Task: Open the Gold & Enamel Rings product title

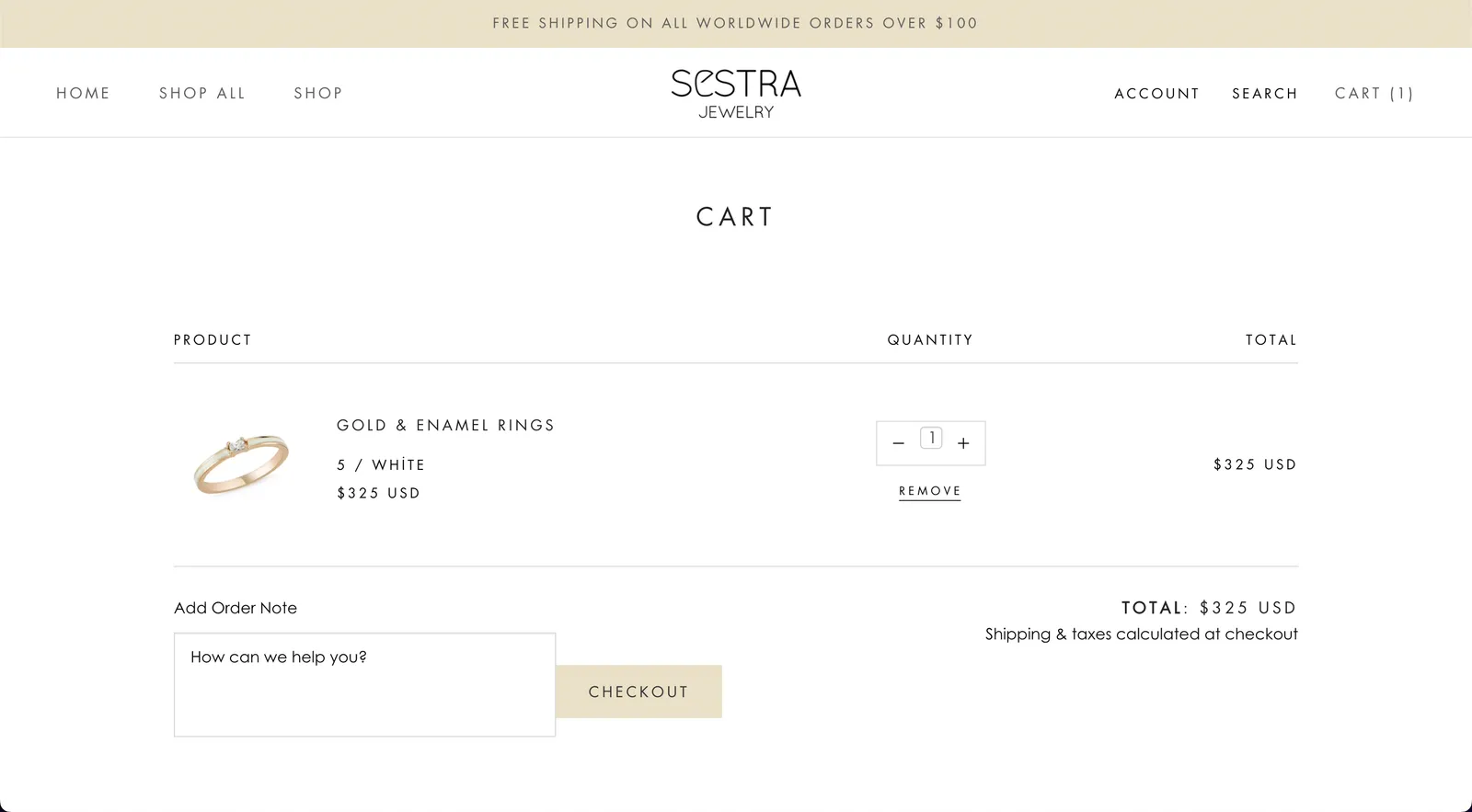Action: pyautogui.click(x=446, y=425)
